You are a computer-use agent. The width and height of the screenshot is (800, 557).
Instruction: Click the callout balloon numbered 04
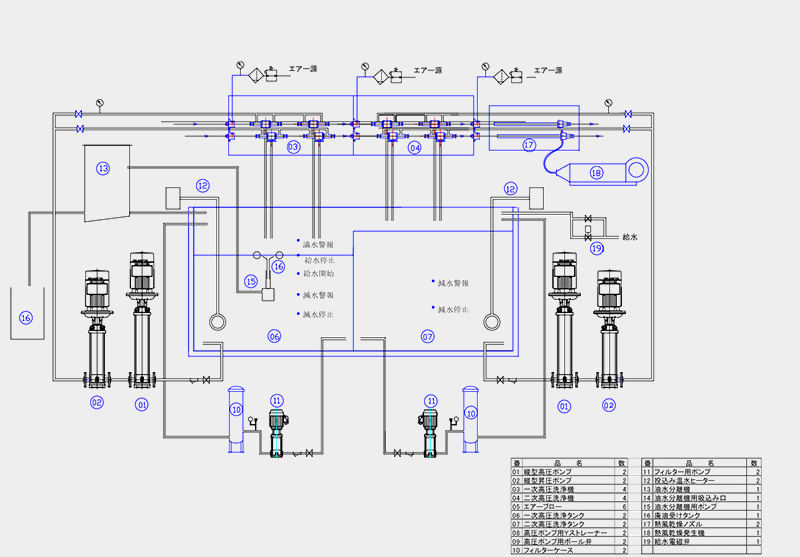[414, 148]
